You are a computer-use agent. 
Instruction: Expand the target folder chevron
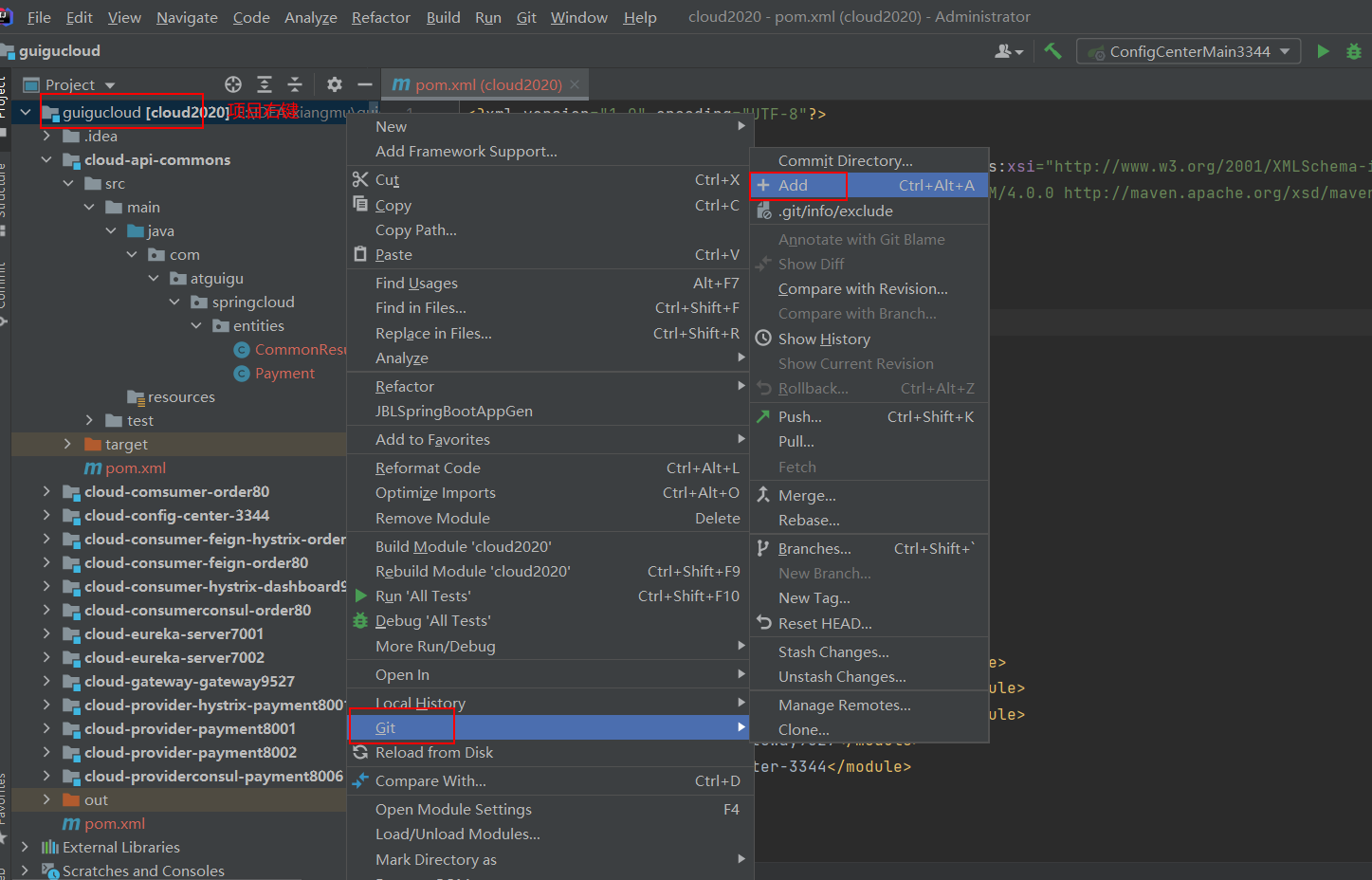(67, 444)
